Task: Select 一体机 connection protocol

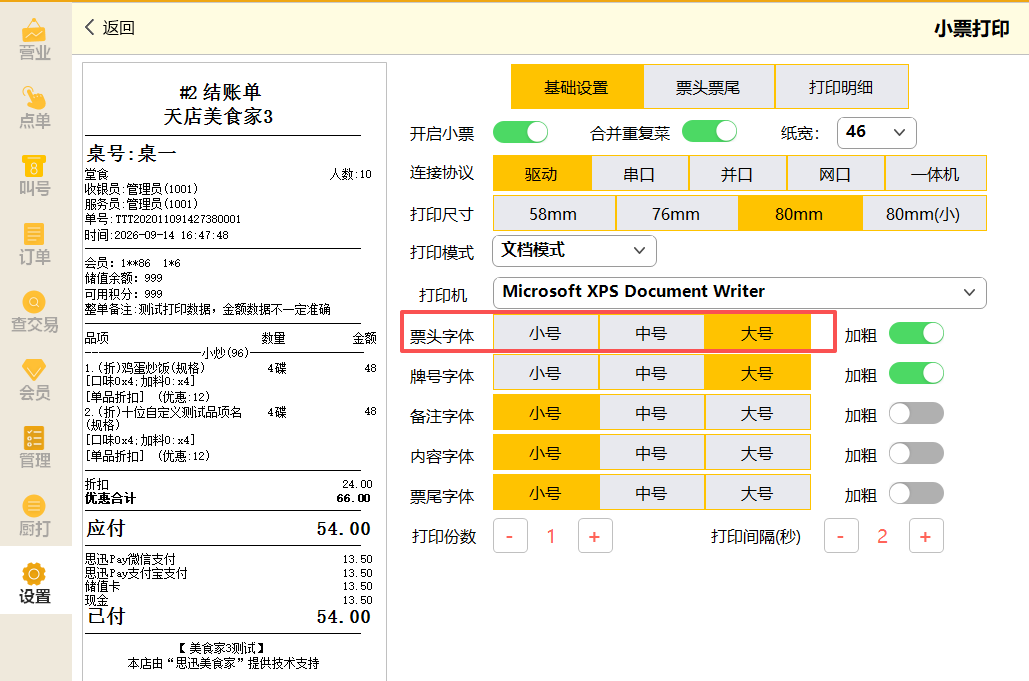Action: pyautogui.click(x=935, y=175)
